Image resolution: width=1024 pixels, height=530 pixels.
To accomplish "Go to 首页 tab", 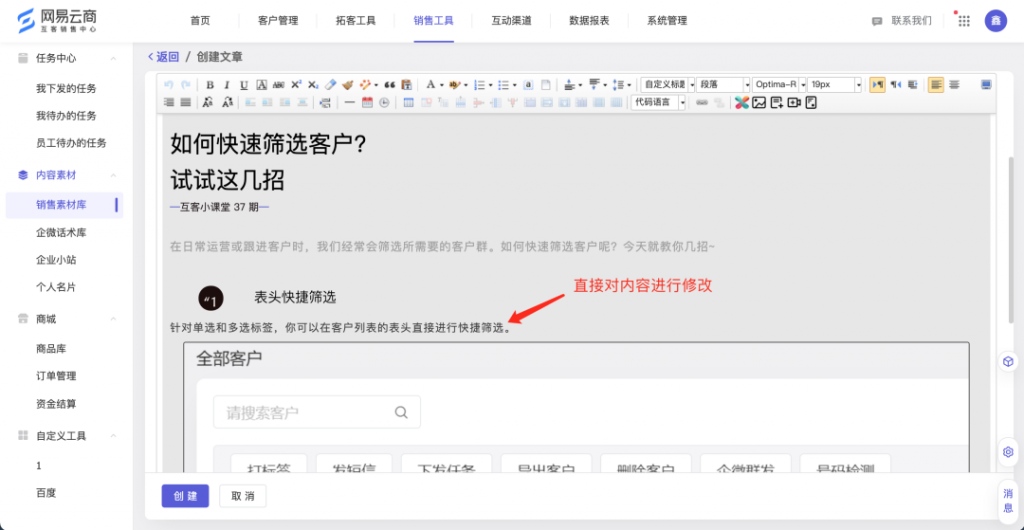I will click(x=200, y=21).
